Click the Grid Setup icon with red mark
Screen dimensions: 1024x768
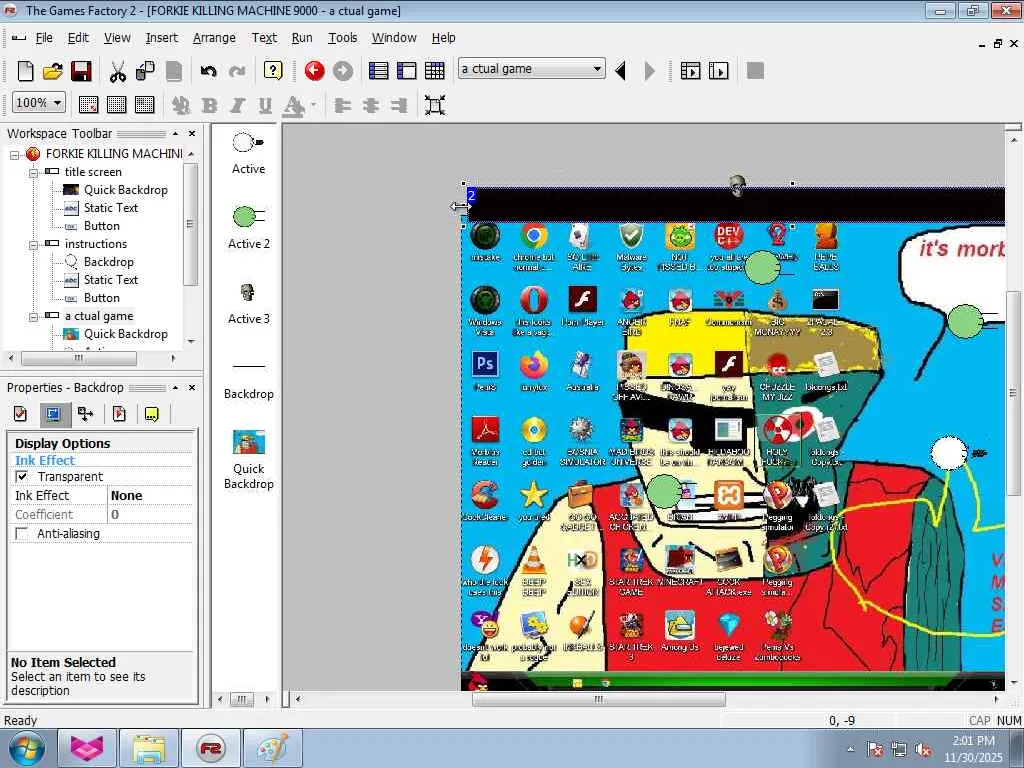pyautogui.click(x=88, y=104)
